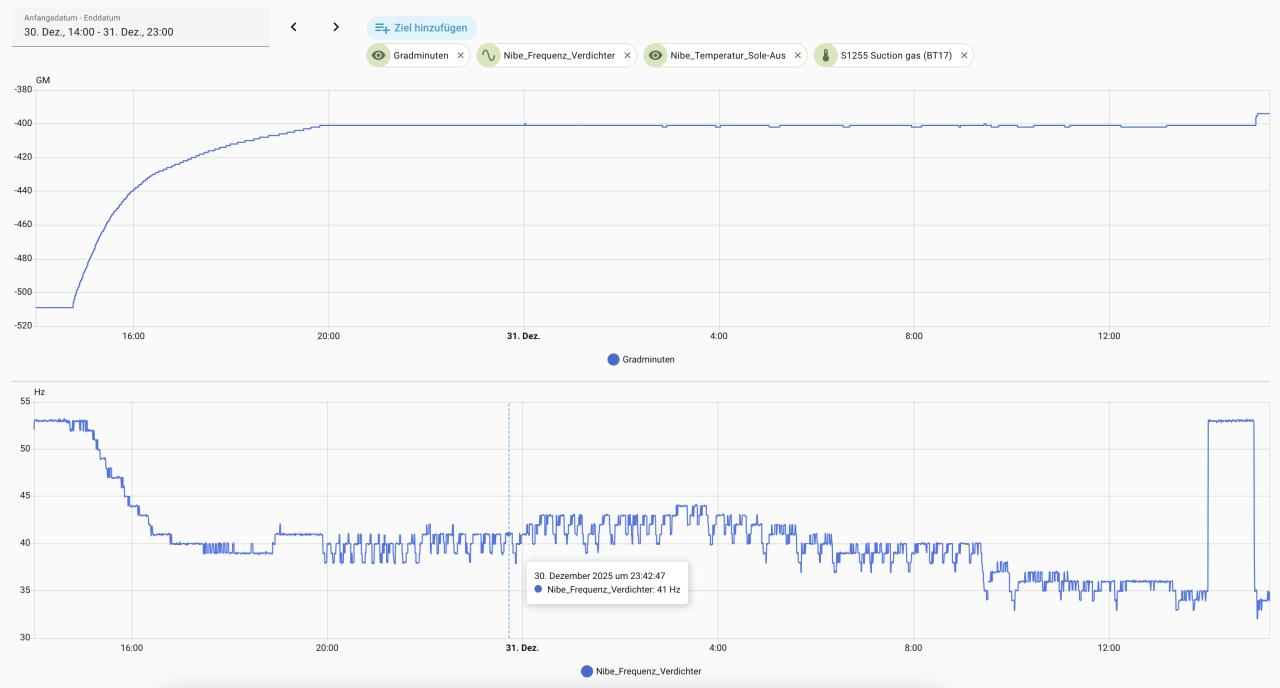Remove the Nibe_Temperatur_Sole-Aus entity with its X
Viewport: 1280px width, 688px height.
(797, 56)
